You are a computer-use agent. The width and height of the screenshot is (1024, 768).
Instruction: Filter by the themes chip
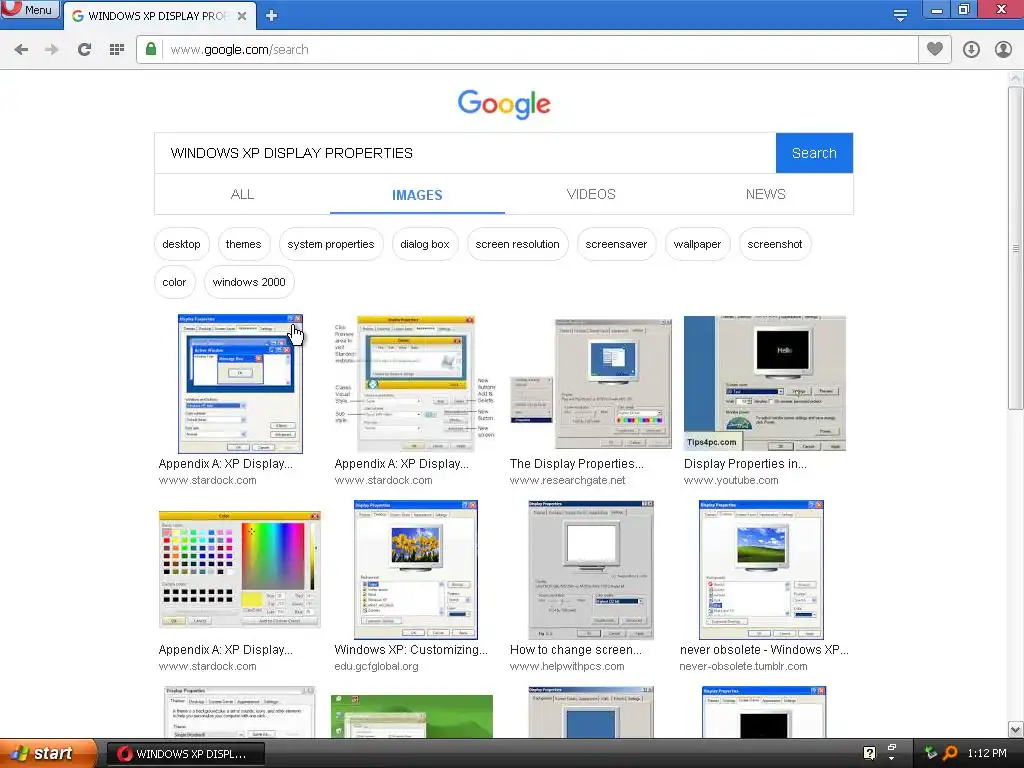point(244,244)
